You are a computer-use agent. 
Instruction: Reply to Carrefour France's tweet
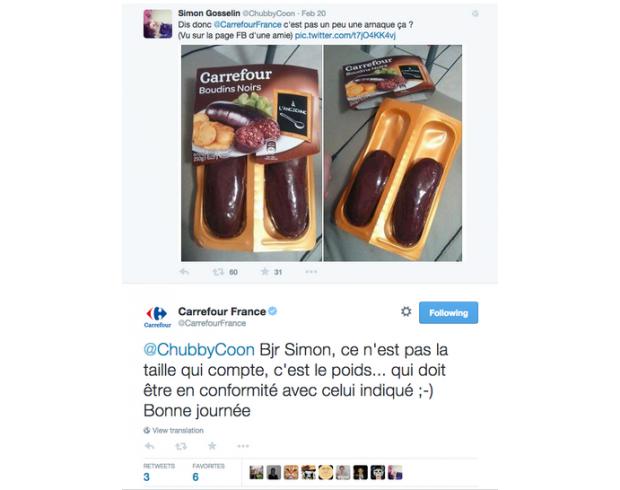(x=149, y=446)
